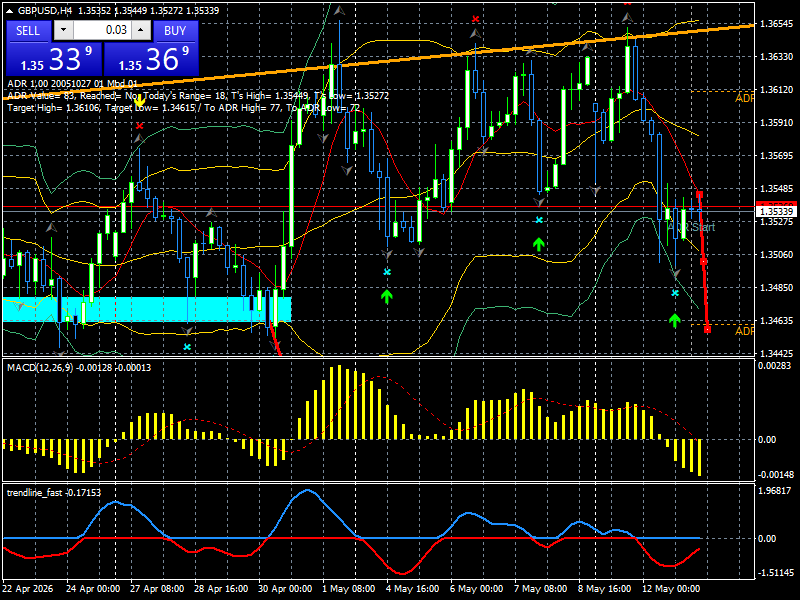Click the SELL button in one-click panel

click(28, 31)
